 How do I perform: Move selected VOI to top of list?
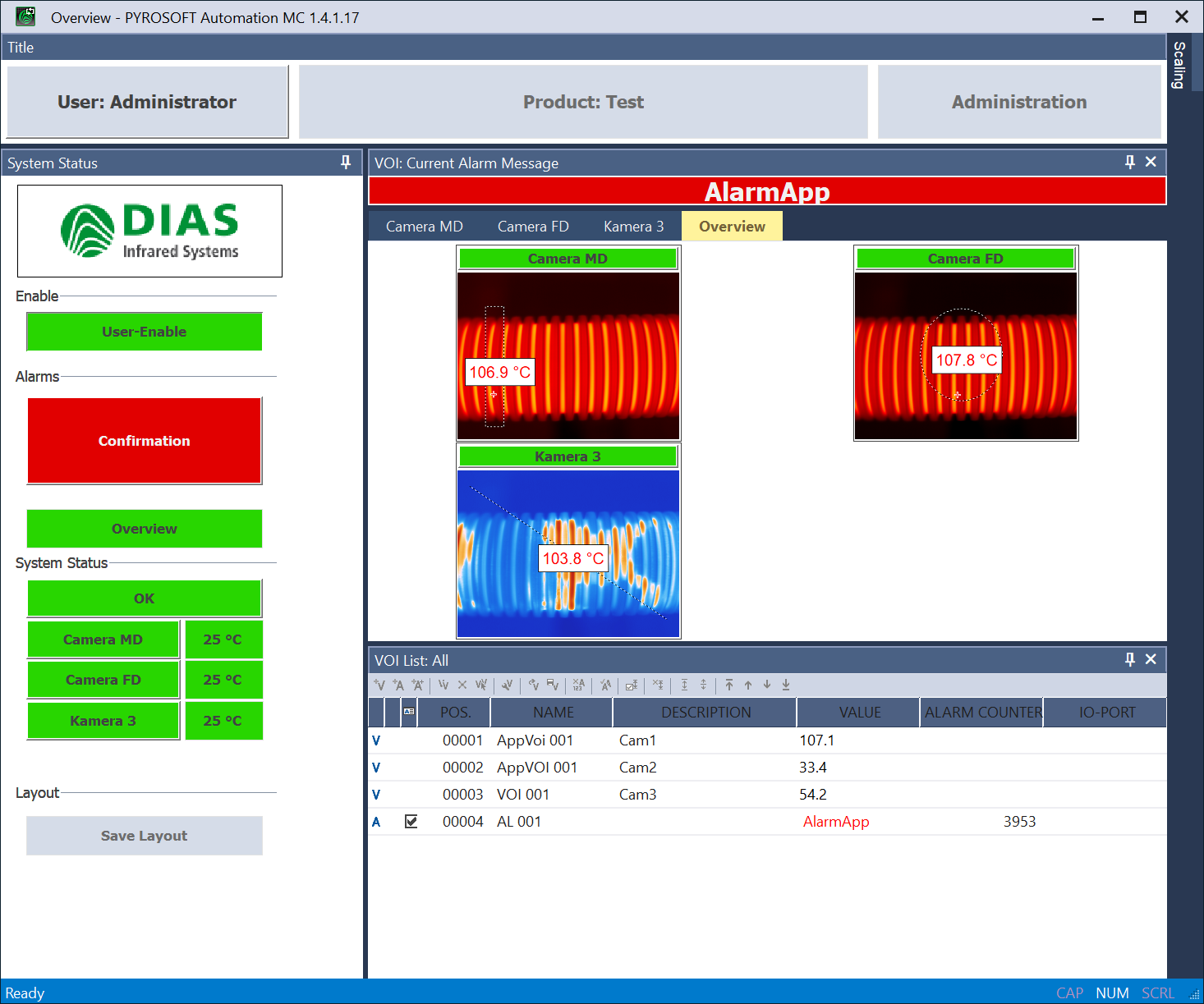(729, 685)
